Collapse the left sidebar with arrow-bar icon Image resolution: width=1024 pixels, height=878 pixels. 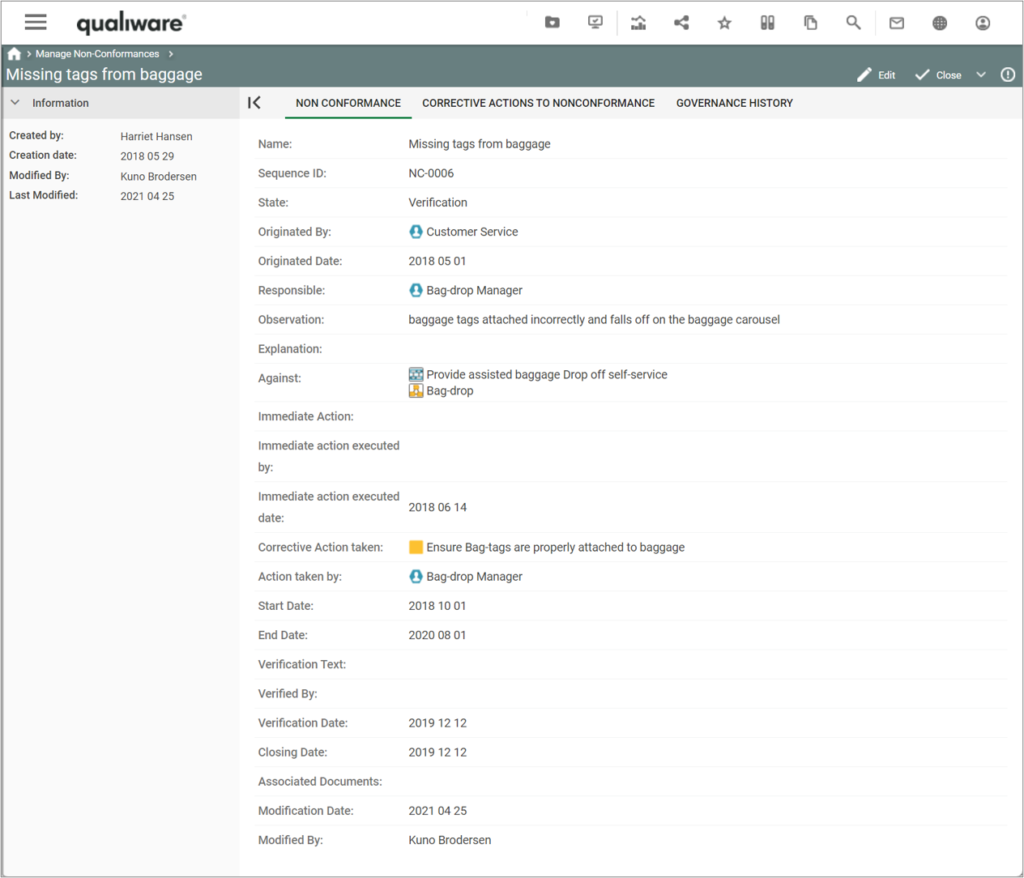pos(254,103)
